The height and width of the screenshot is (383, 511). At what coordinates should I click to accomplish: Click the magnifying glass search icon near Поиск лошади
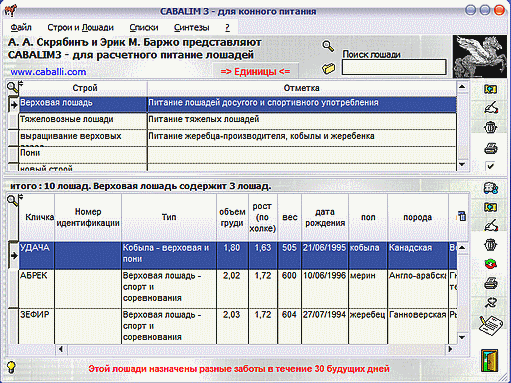point(328,46)
